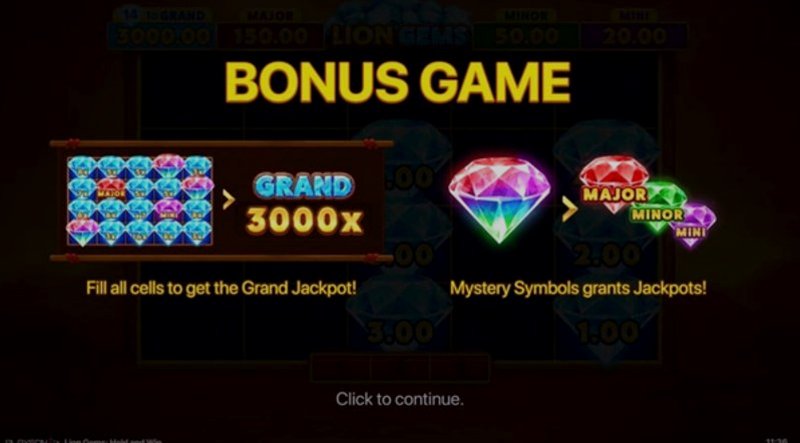Viewport: 800px width, 443px height.
Task: Click the purple MINI gem inside the grid
Action: click(167, 211)
